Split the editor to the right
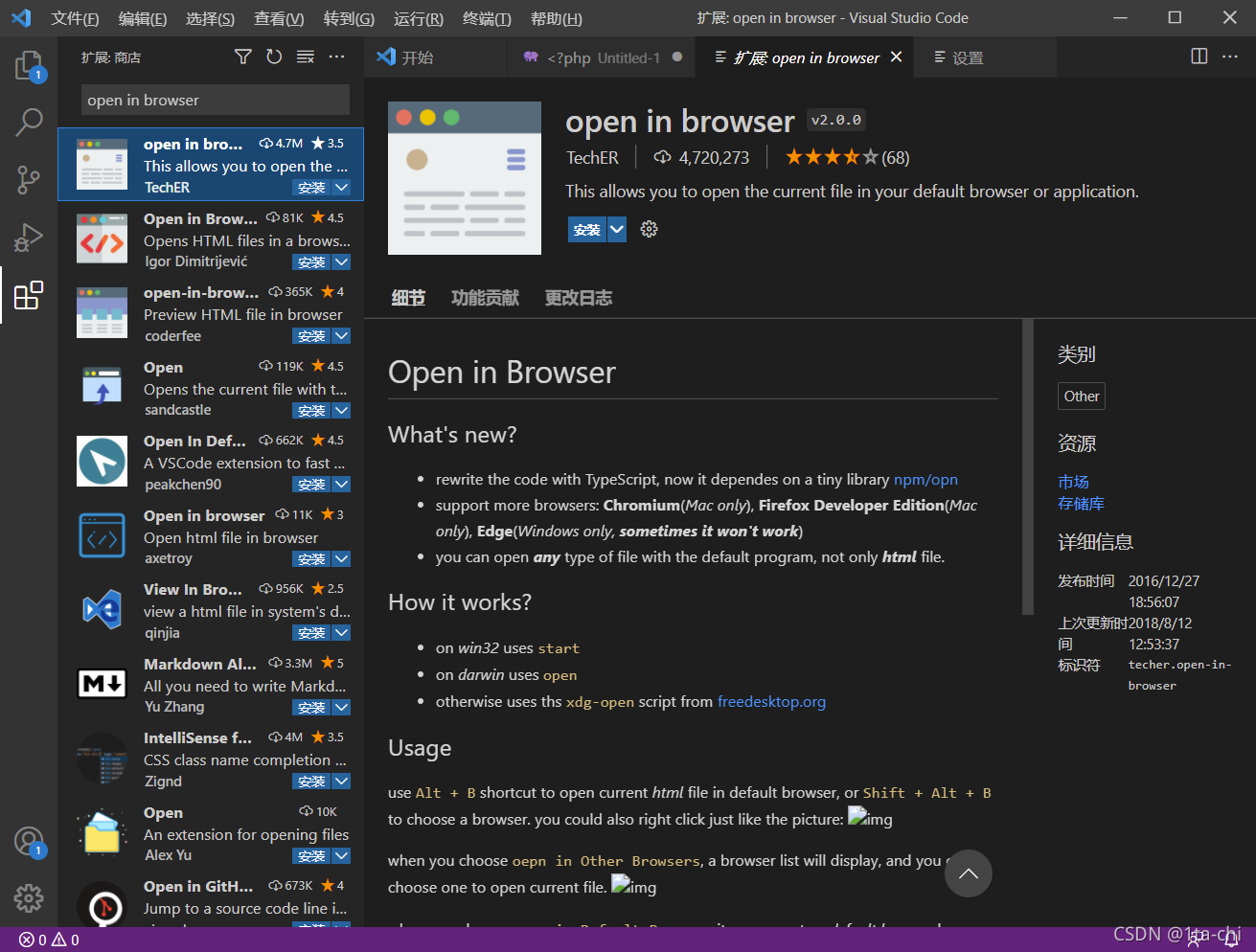Screen dimensions: 1256x952 point(1199,57)
